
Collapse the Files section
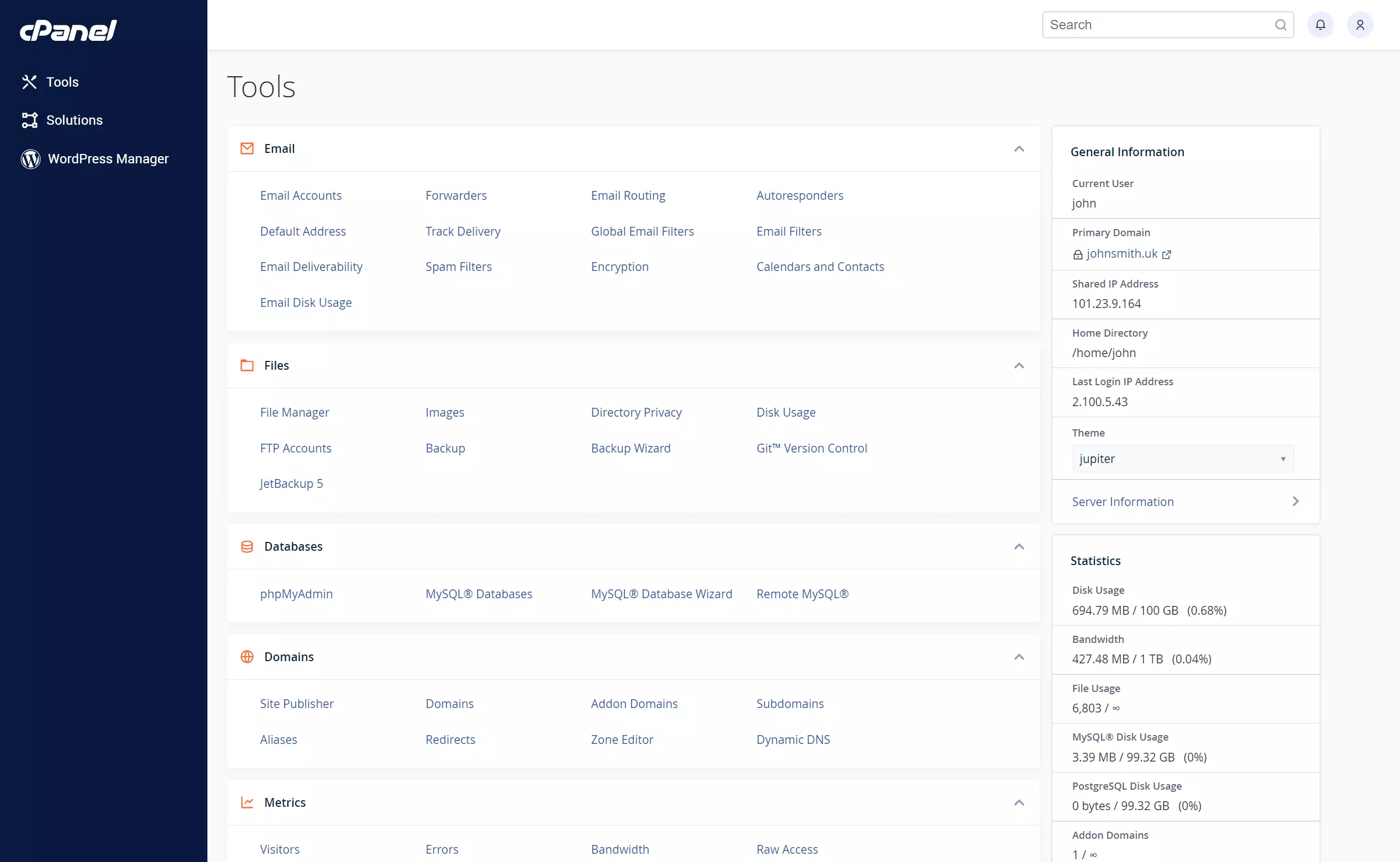pos(1019,365)
